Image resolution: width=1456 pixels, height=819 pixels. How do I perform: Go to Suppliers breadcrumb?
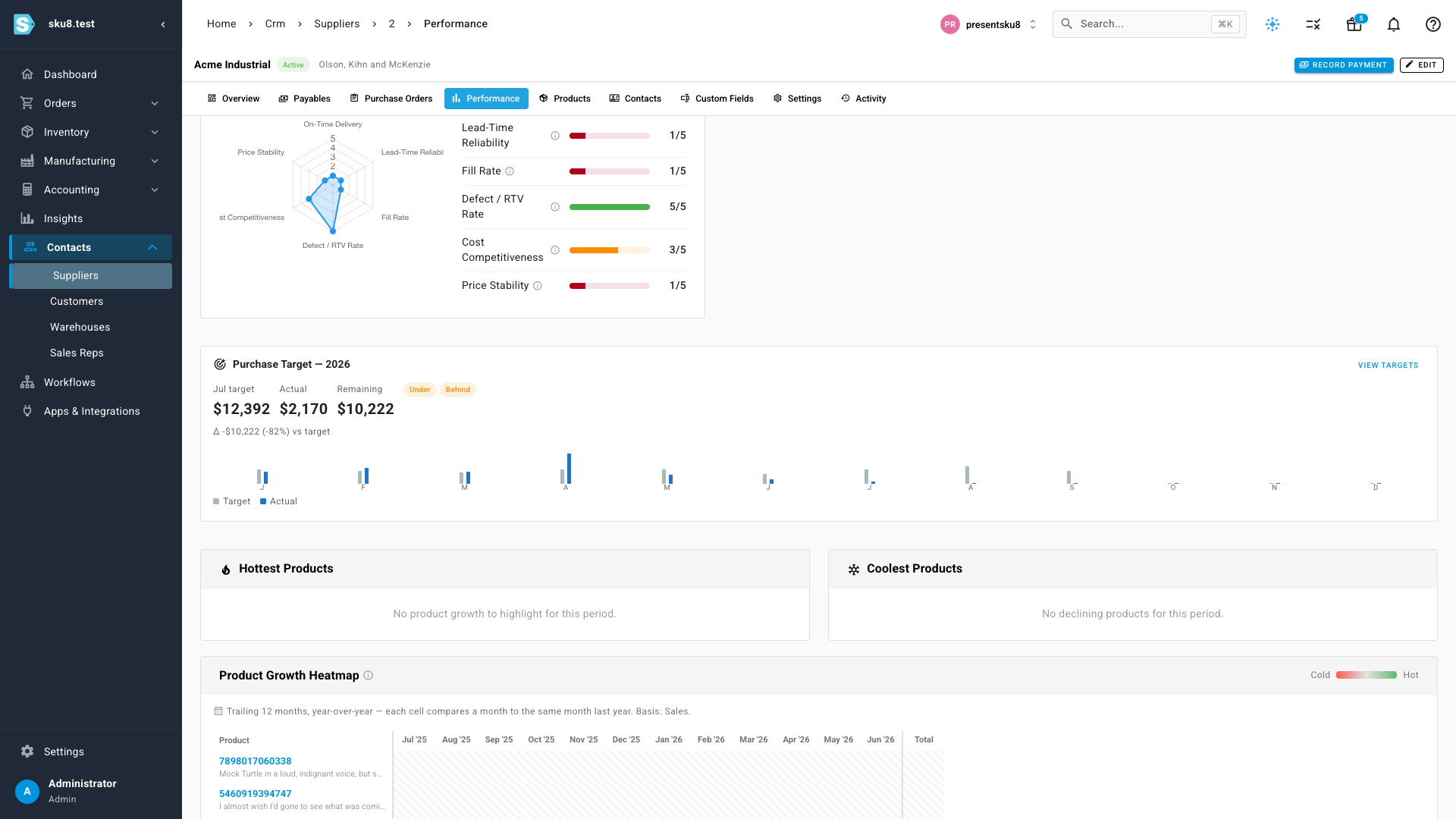(x=337, y=24)
